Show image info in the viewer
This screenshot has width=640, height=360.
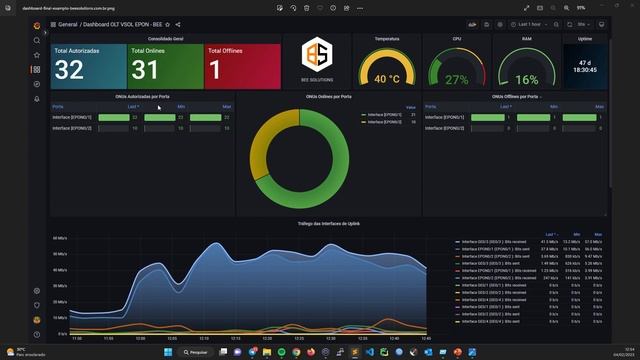point(333,8)
